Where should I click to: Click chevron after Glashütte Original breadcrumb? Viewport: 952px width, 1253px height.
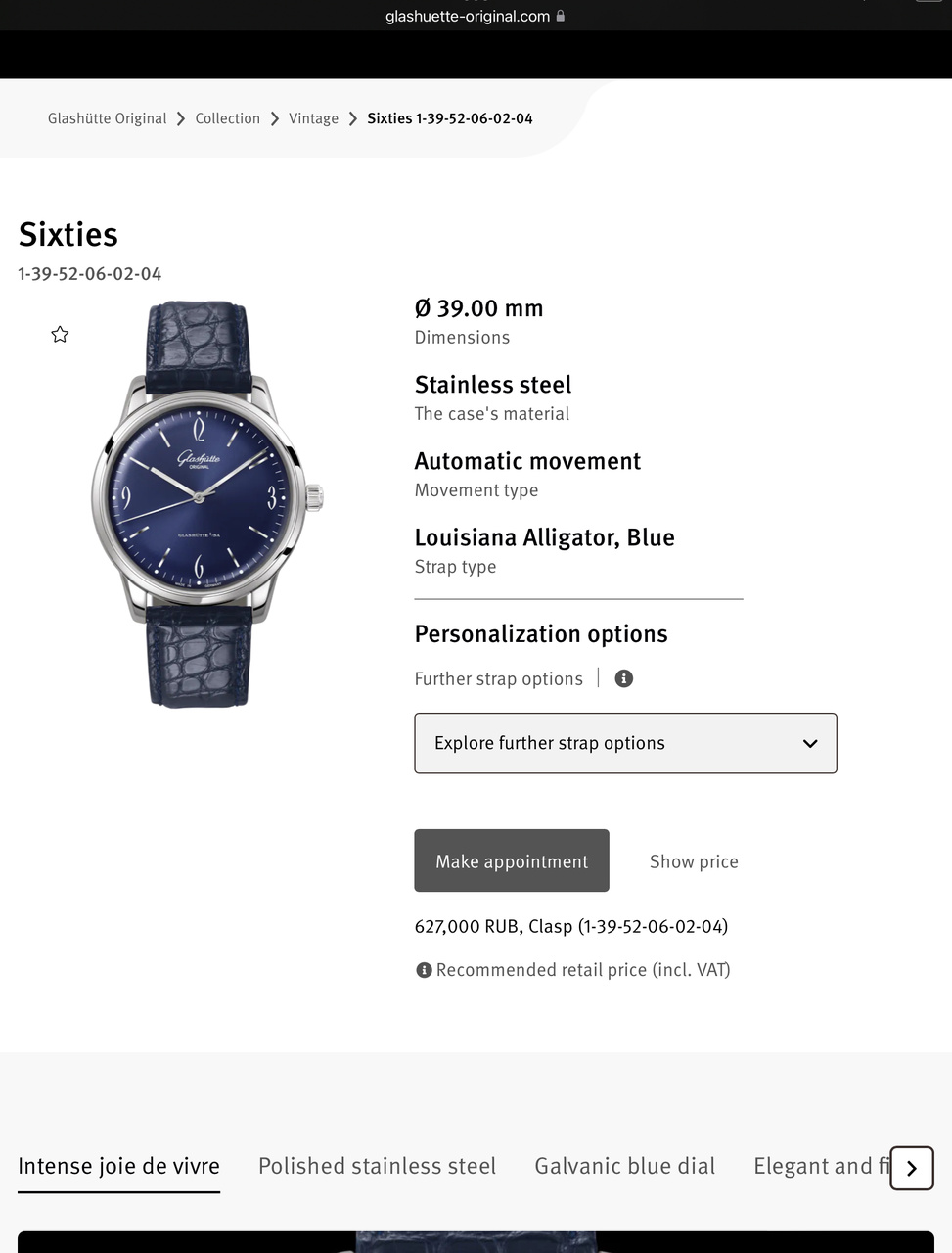pos(181,118)
